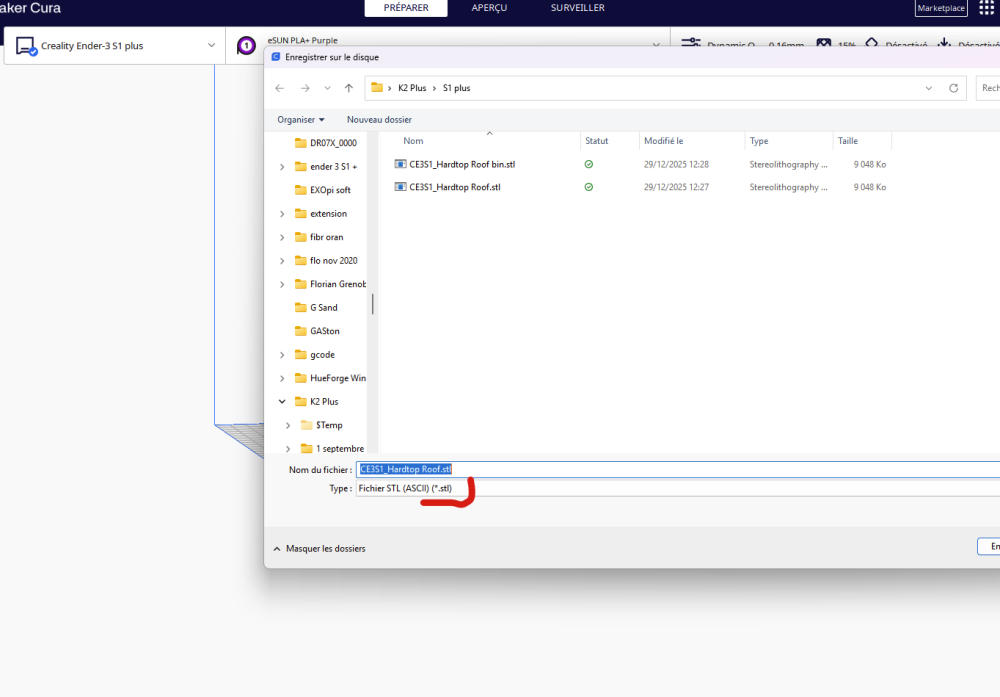Collapse the K2 Plus folder

pos(282,402)
